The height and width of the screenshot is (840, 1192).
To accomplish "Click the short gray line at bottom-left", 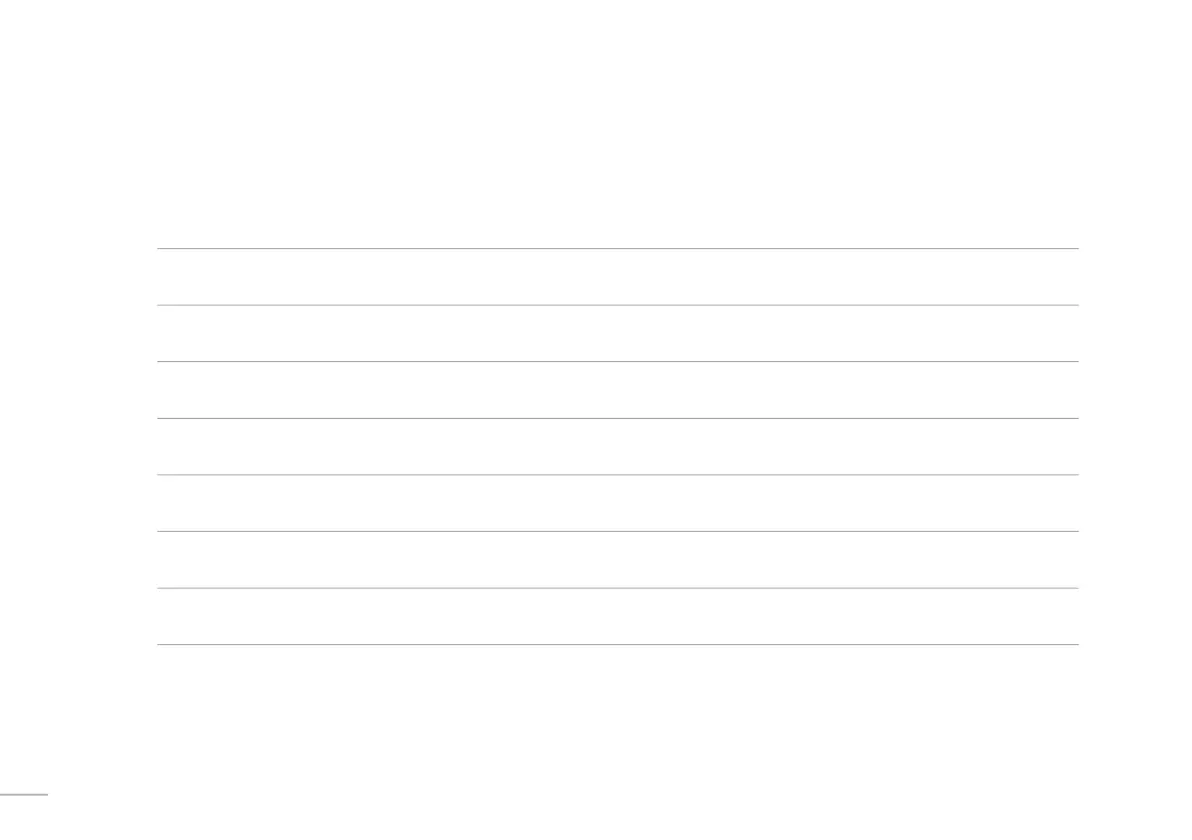I will [x=23, y=795].
